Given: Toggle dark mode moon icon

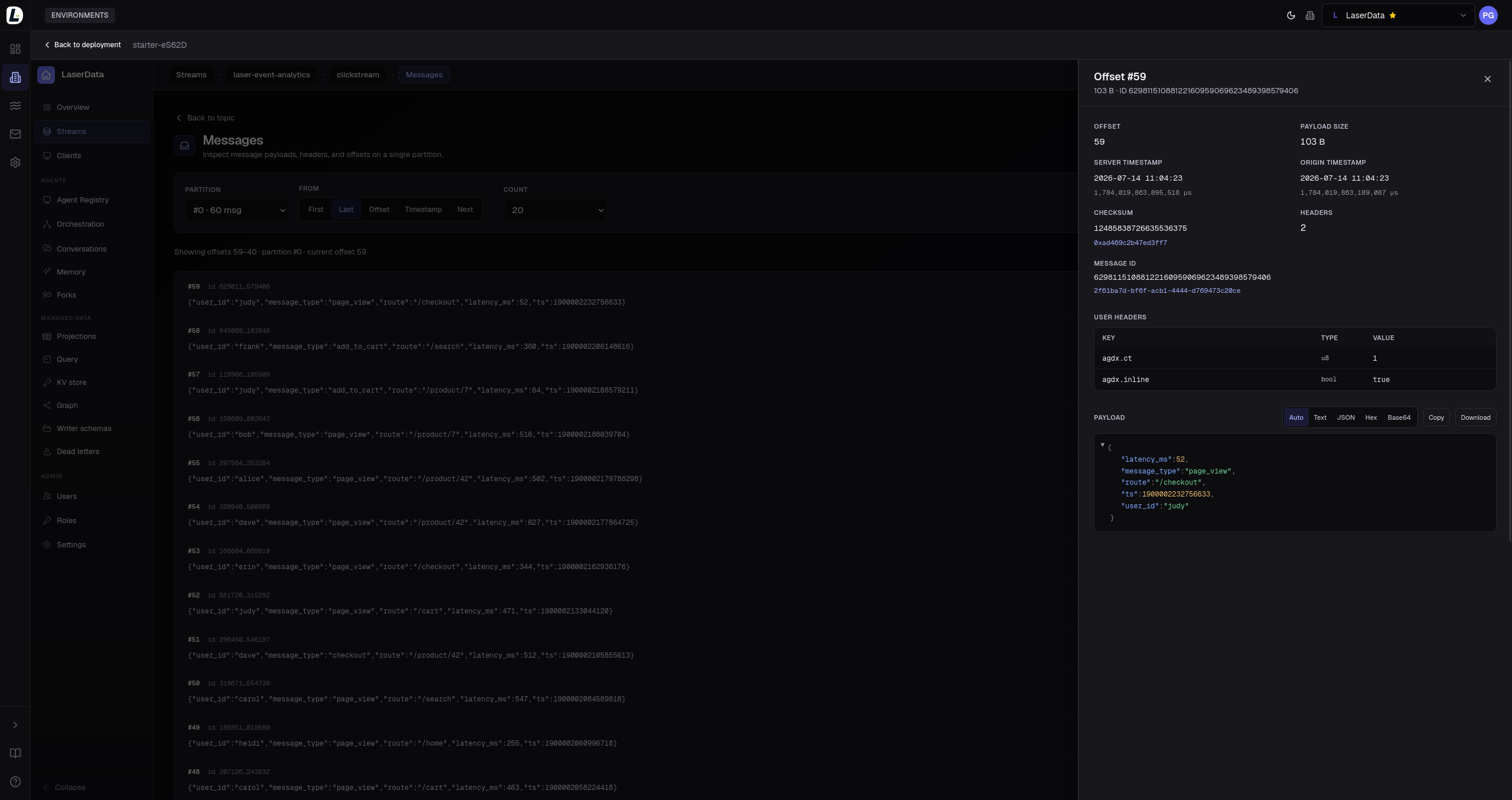Looking at the screenshot, I should (x=1291, y=15).
